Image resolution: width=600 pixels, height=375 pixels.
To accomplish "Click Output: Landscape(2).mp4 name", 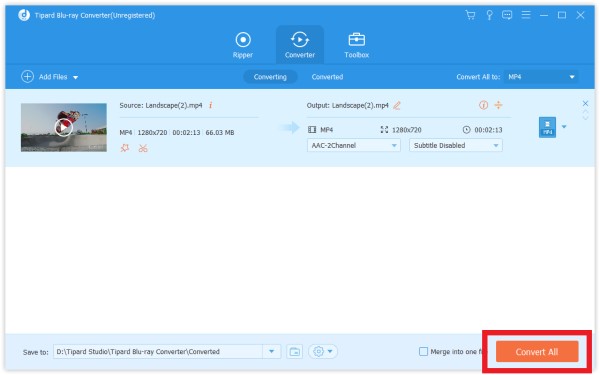I will click(347, 105).
